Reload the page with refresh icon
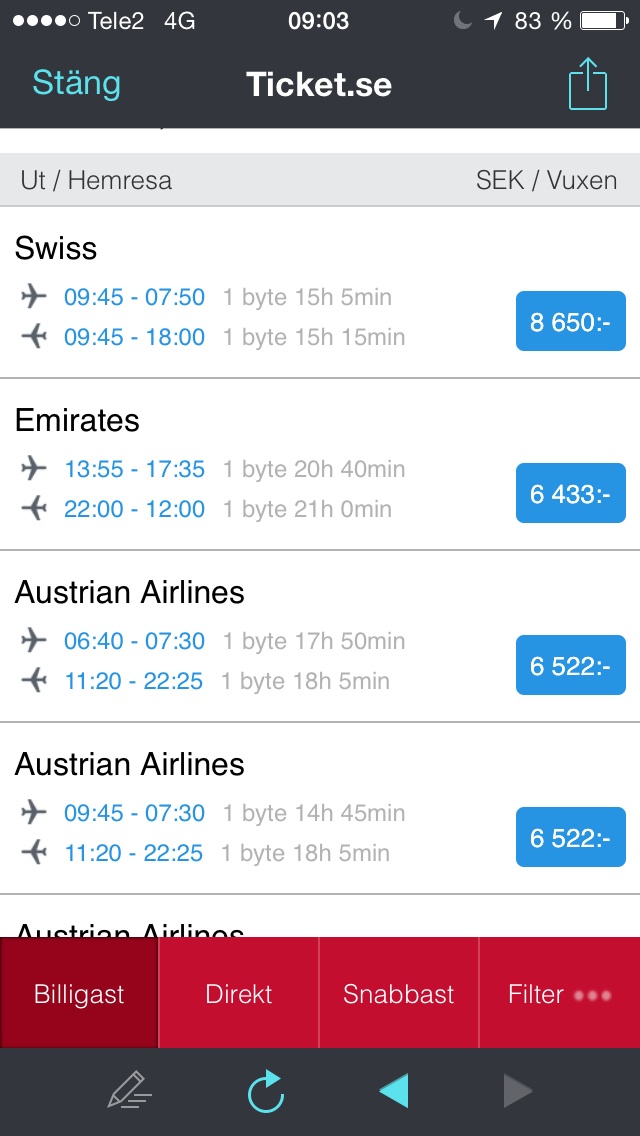Viewport: 640px width, 1136px height. pos(266,1091)
